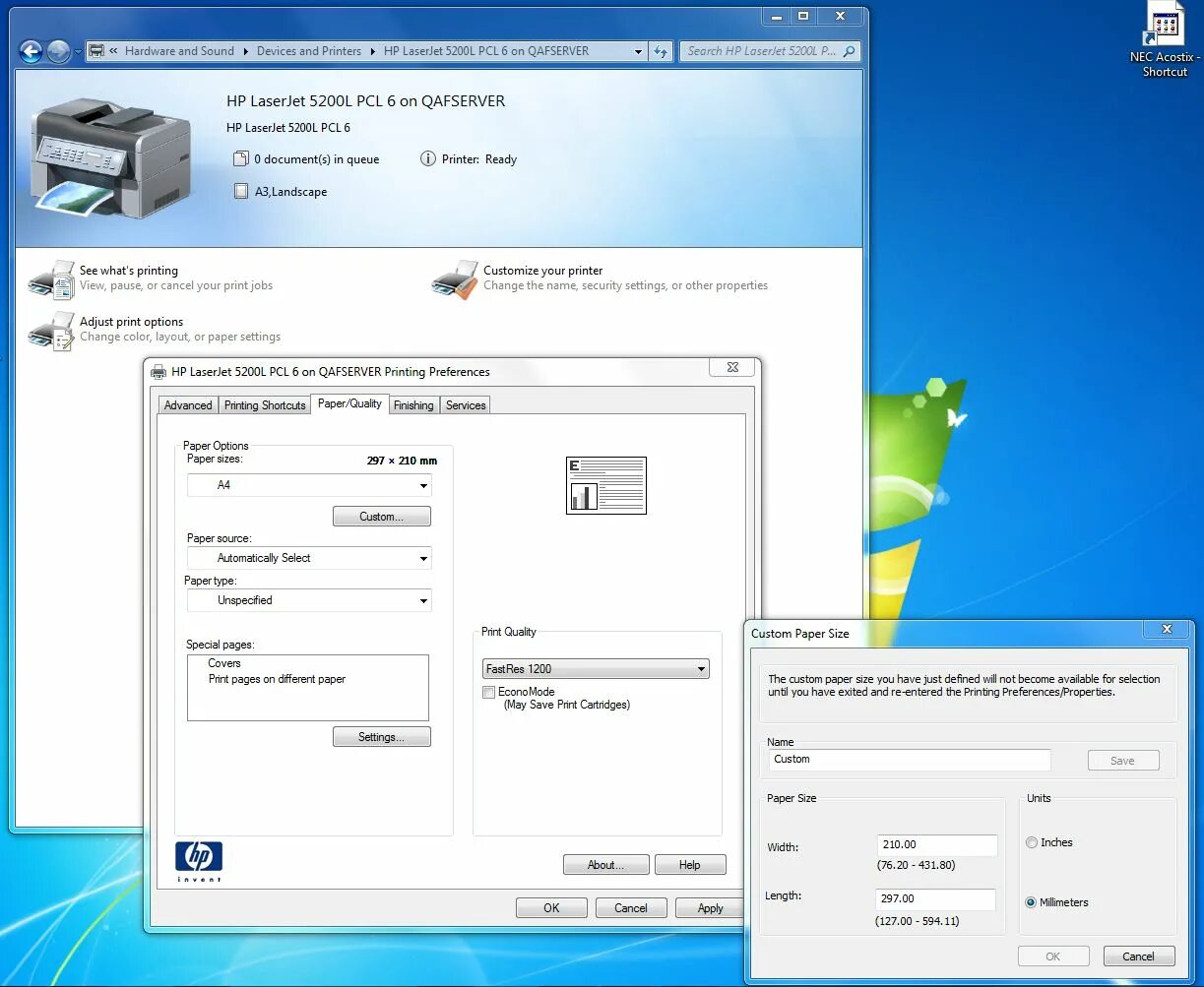Click the About... button

tap(606, 865)
